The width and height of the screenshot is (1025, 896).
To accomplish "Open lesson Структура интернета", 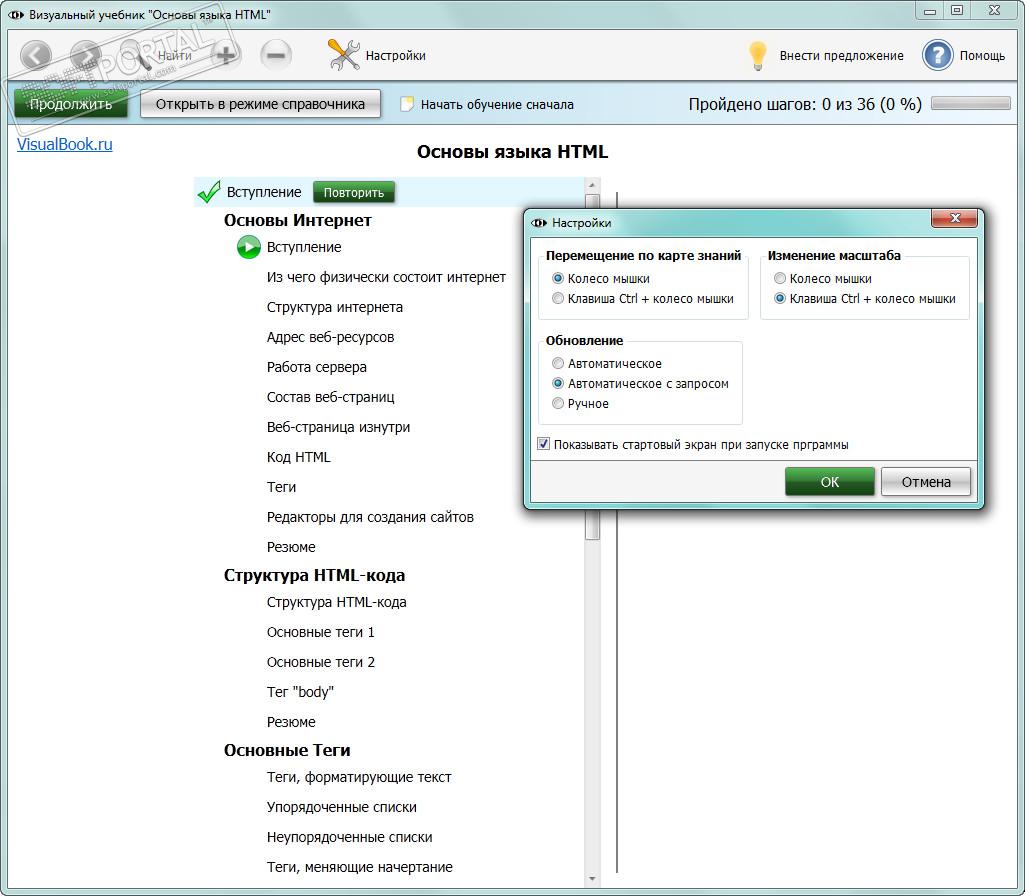I will click(x=335, y=307).
